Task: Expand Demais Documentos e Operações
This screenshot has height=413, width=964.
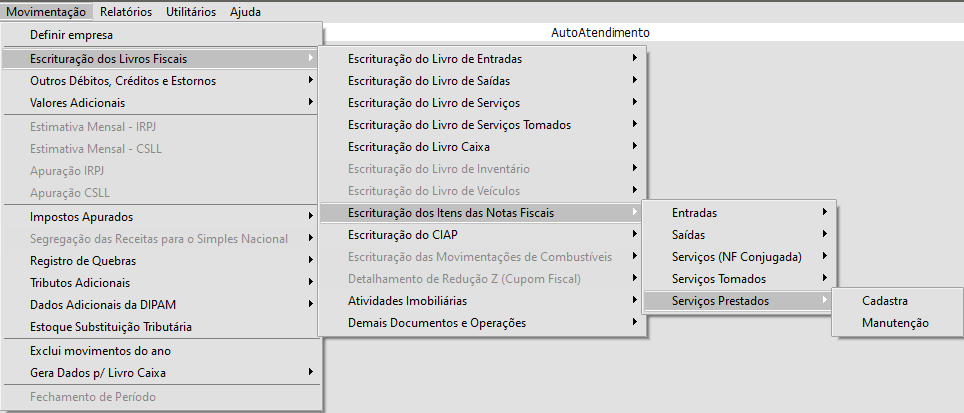Action: click(437, 323)
